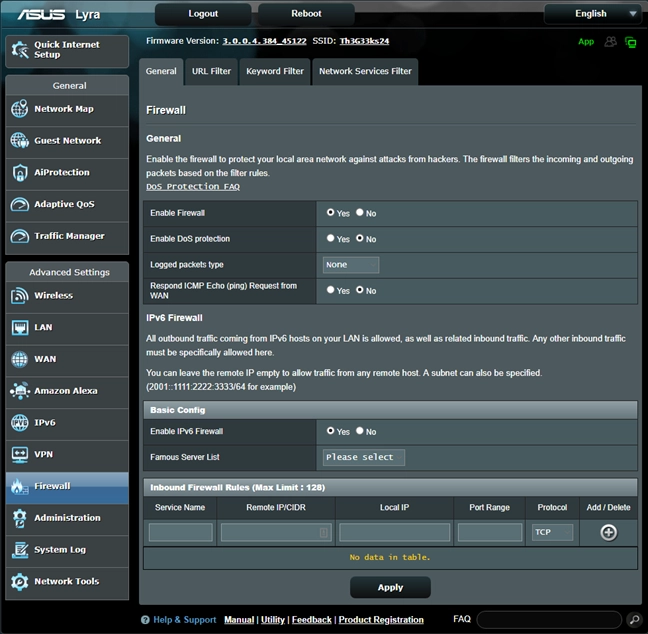Open Traffic Manager gauge icon

19,236
